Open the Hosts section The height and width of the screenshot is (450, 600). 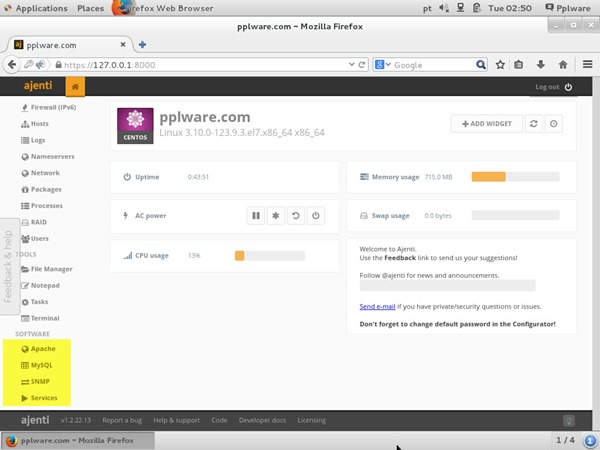coord(35,124)
